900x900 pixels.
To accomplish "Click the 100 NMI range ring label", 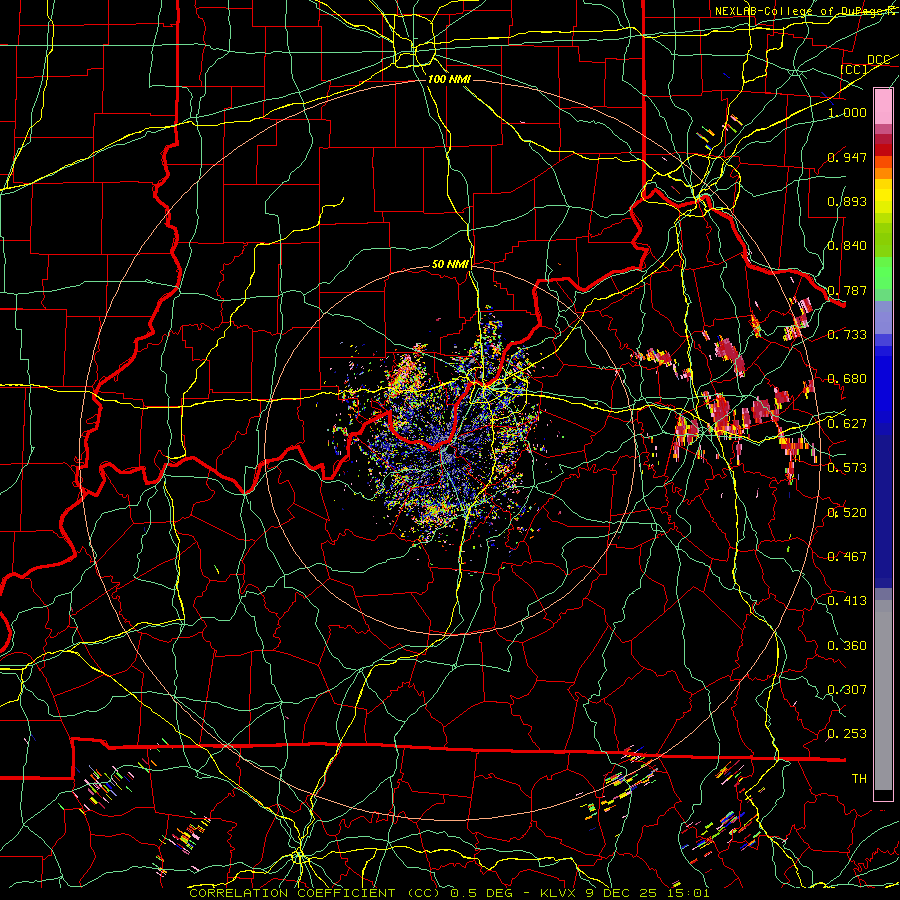I will click(449, 79).
